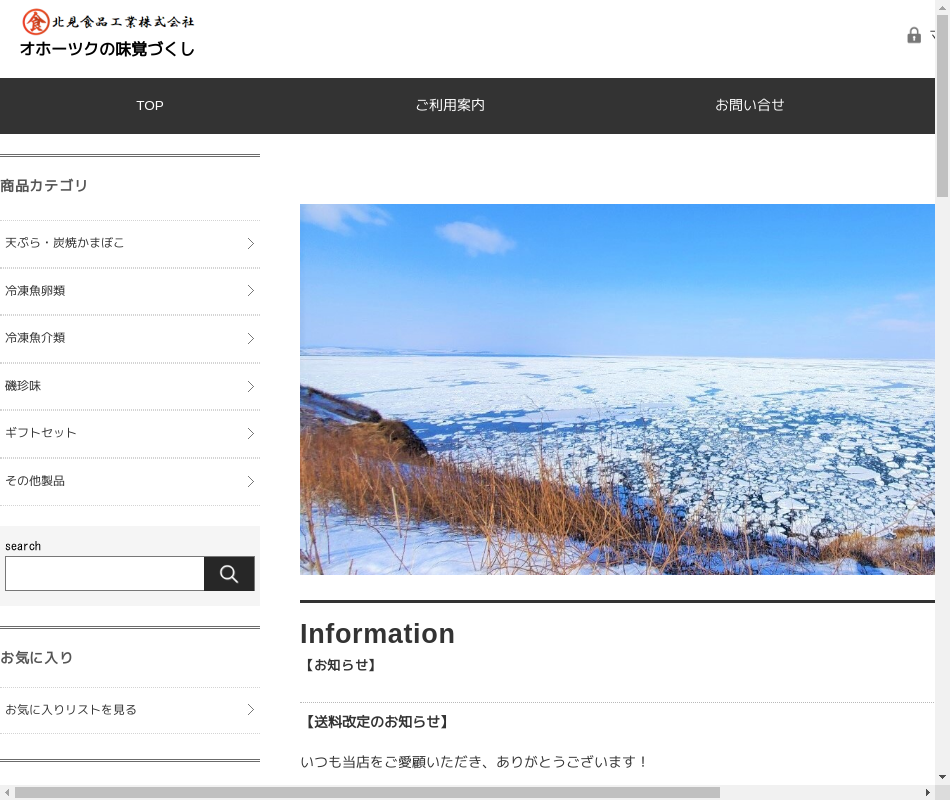The width and height of the screenshot is (950, 800).
Task: Click arrow next to その他製品
Action: [x=250, y=481]
